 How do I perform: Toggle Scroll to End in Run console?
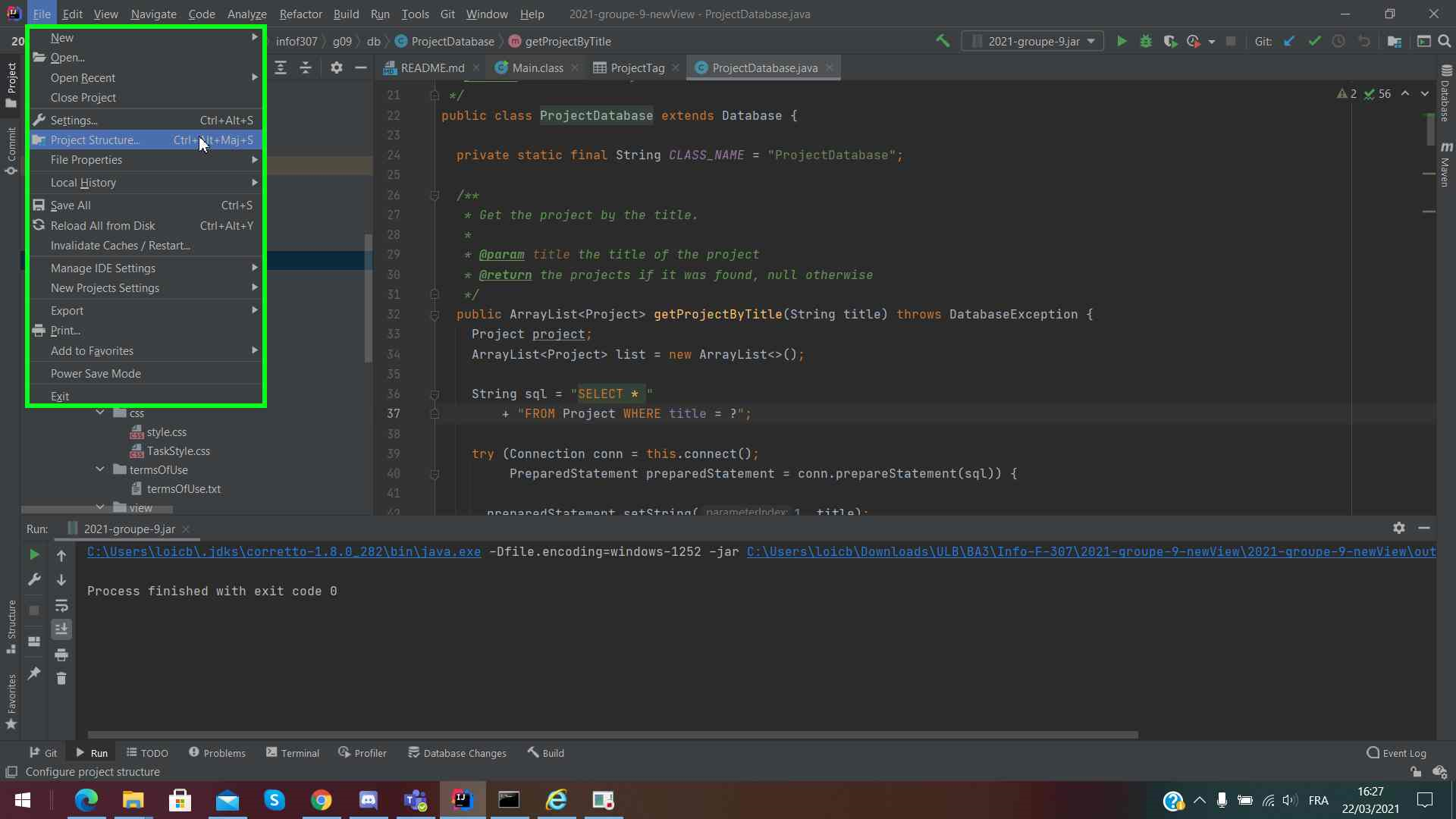tap(61, 629)
